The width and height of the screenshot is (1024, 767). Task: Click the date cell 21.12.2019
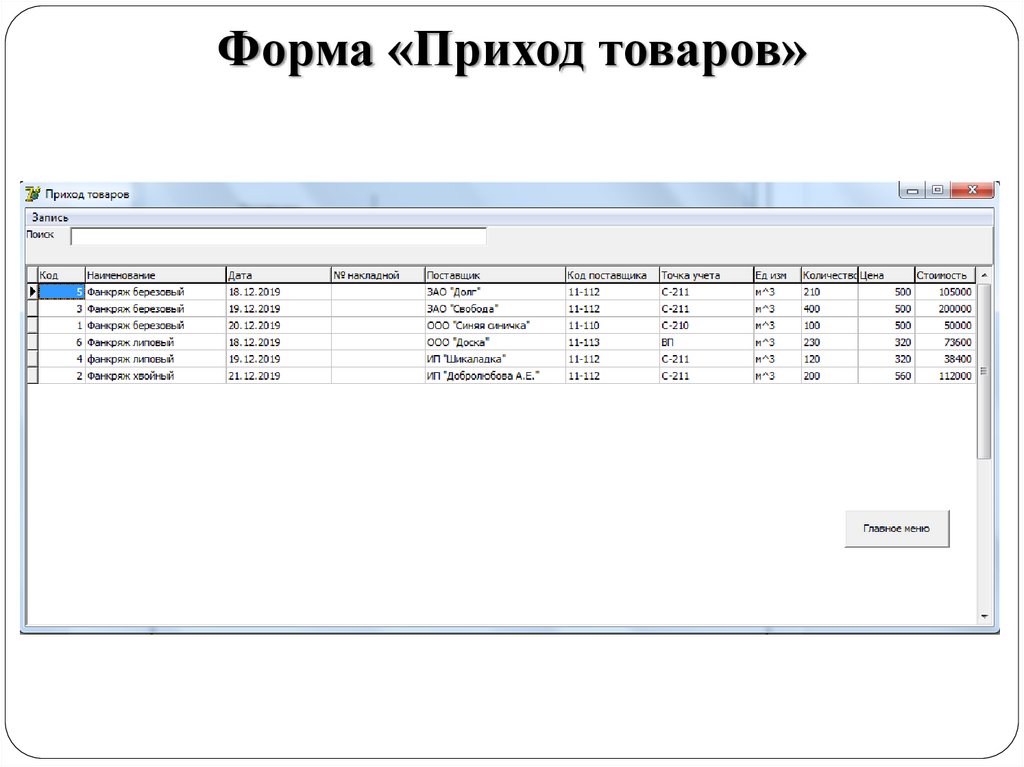point(279,376)
